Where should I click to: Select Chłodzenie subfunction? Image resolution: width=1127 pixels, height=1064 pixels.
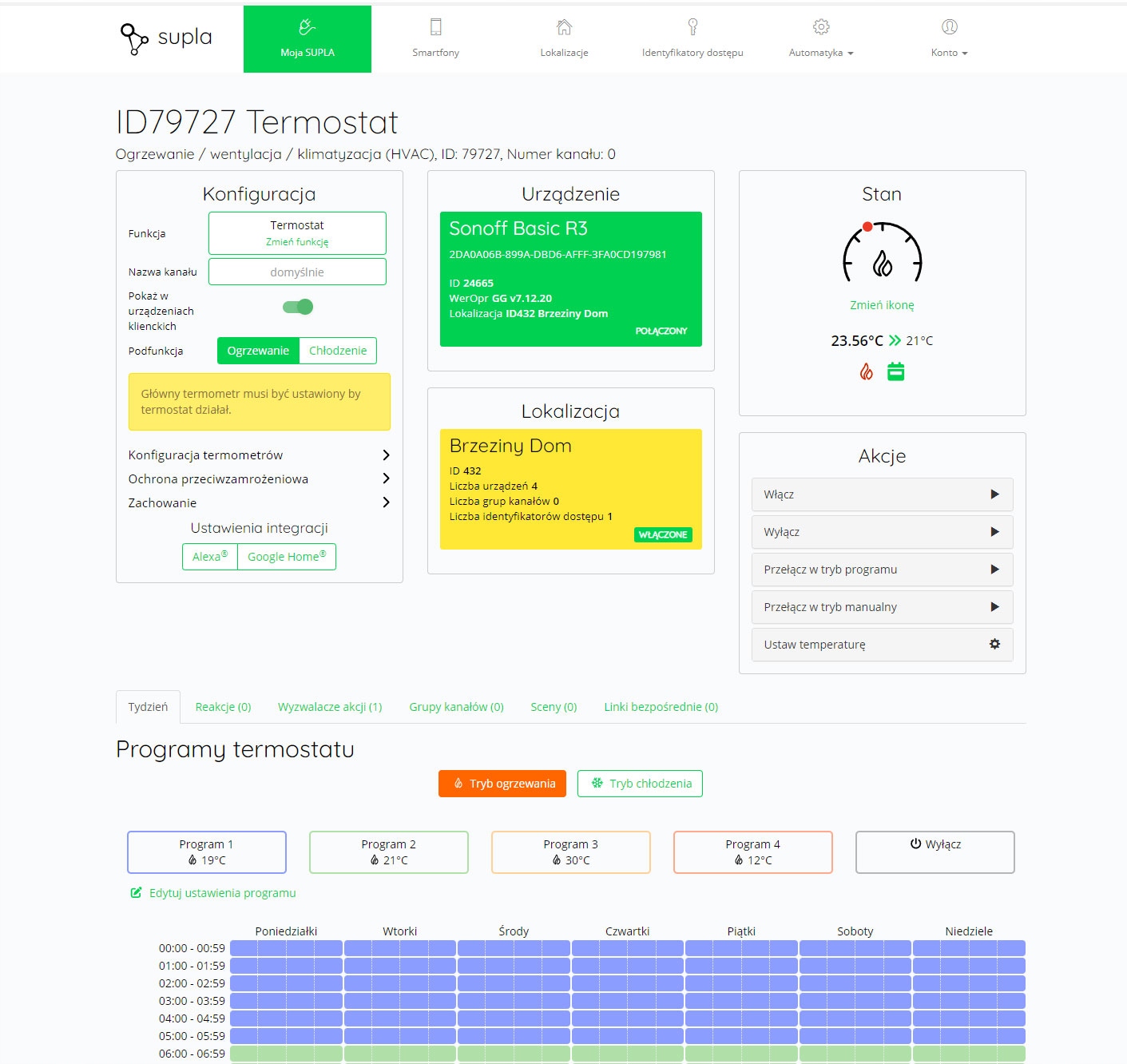click(338, 351)
